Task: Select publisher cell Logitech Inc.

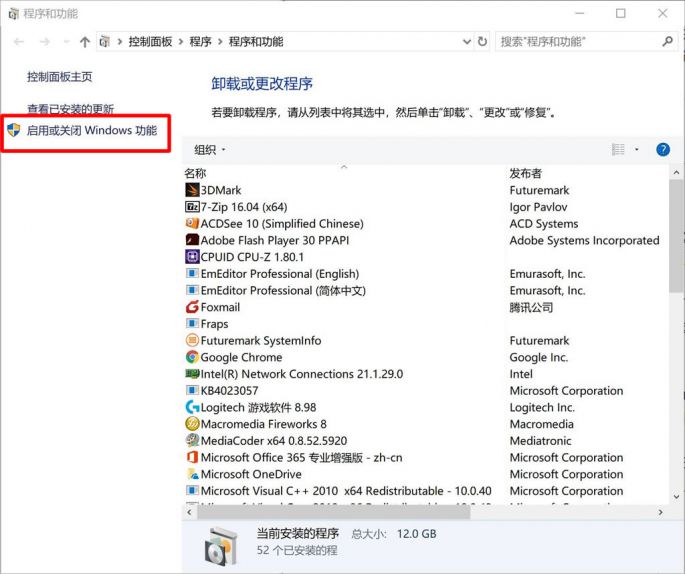Action: tap(542, 407)
